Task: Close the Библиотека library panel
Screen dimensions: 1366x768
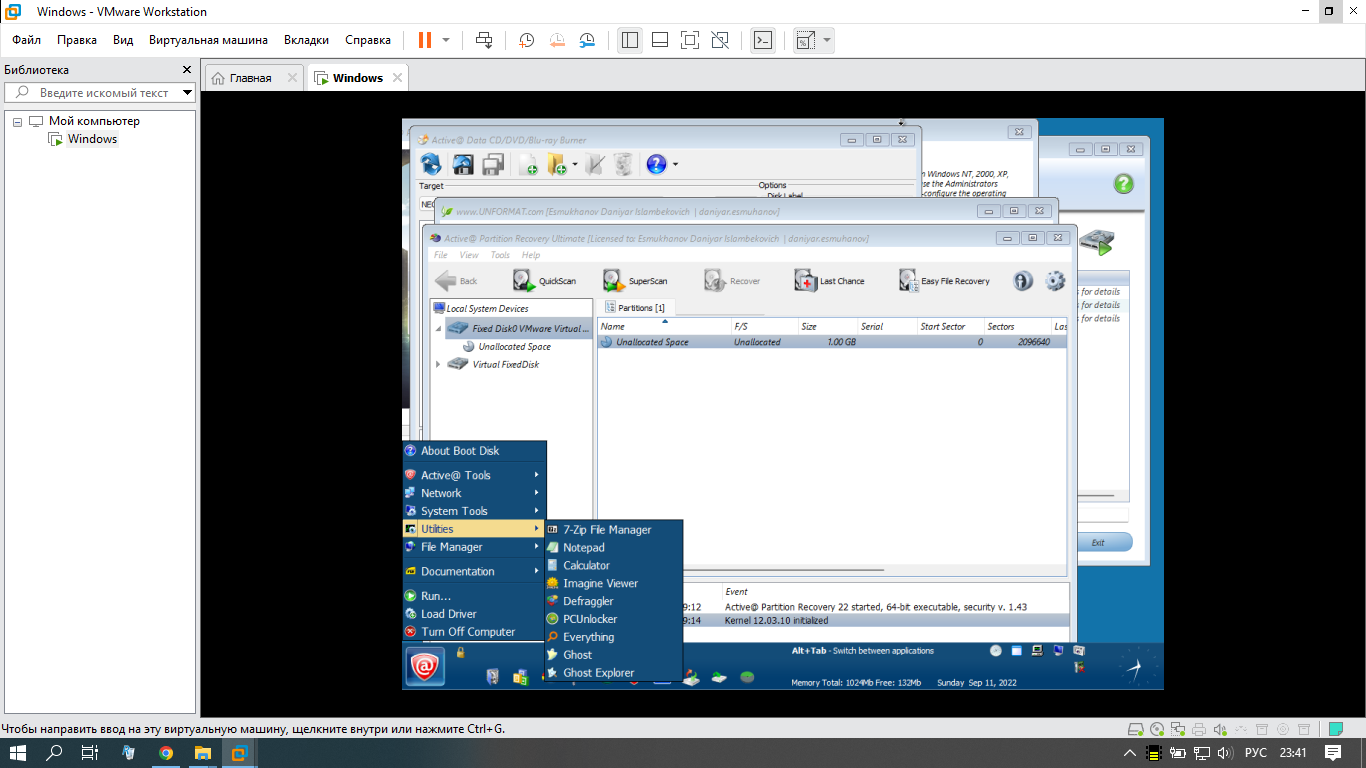Action: [x=186, y=70]
